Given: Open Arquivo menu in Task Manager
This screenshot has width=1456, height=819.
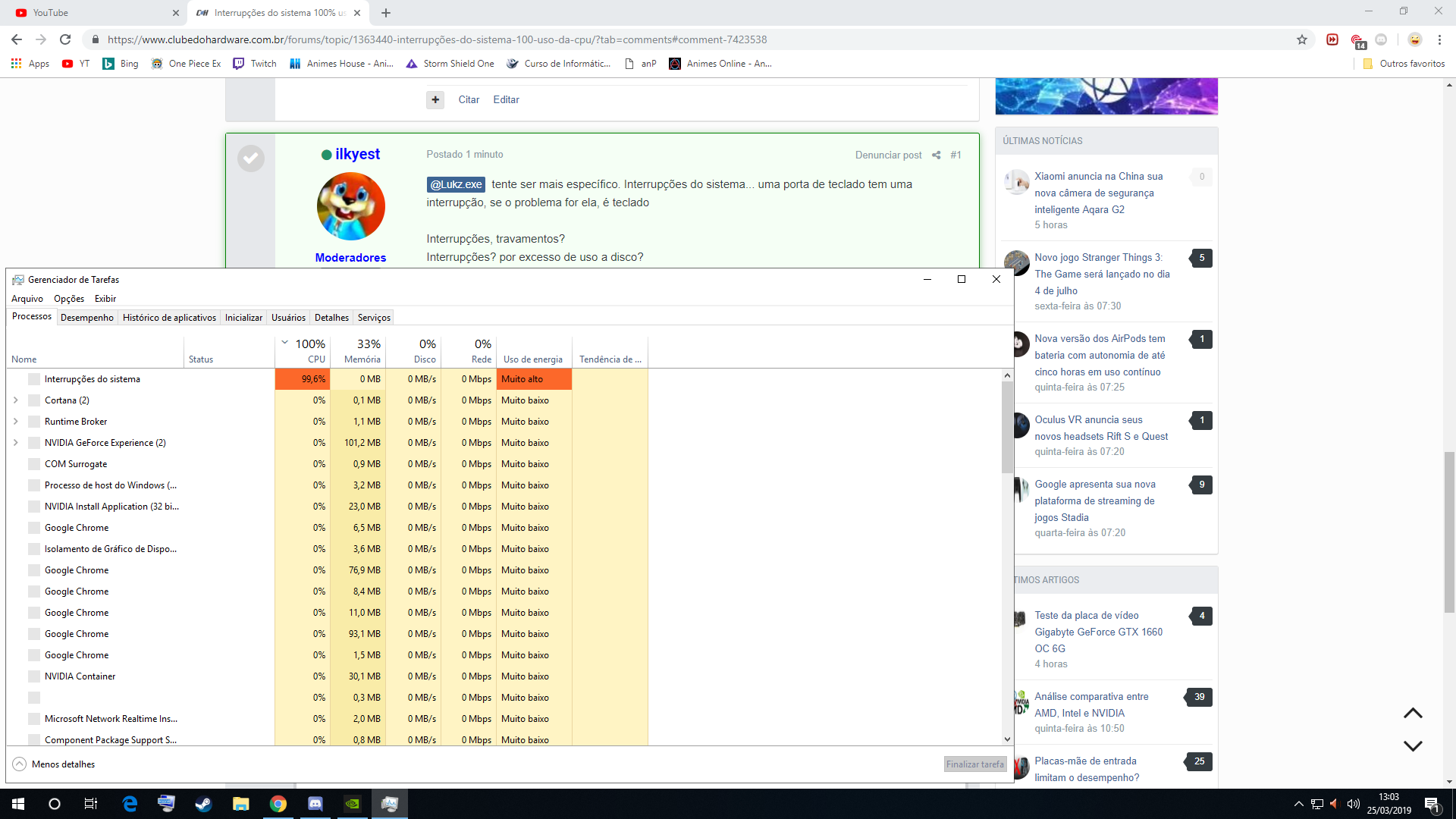Looking at the screenshot, I should (27, 299).
